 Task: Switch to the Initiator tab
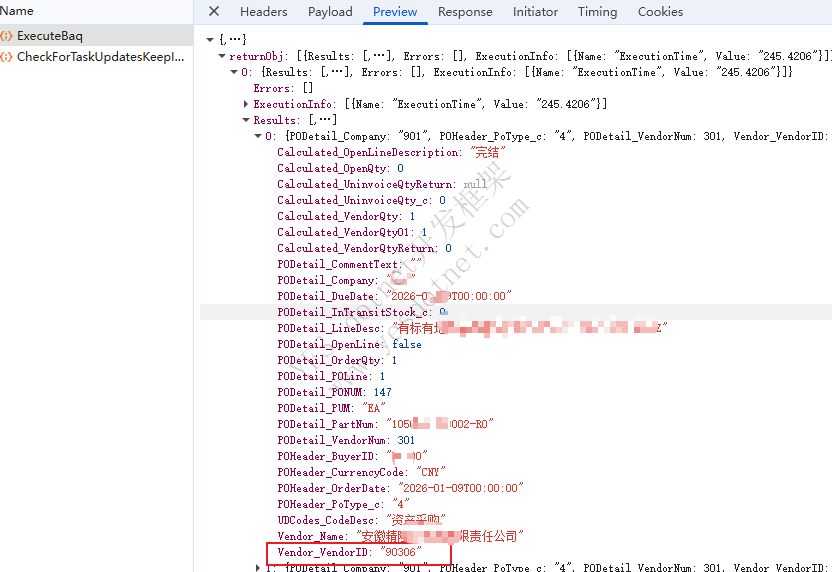(535, 12)
